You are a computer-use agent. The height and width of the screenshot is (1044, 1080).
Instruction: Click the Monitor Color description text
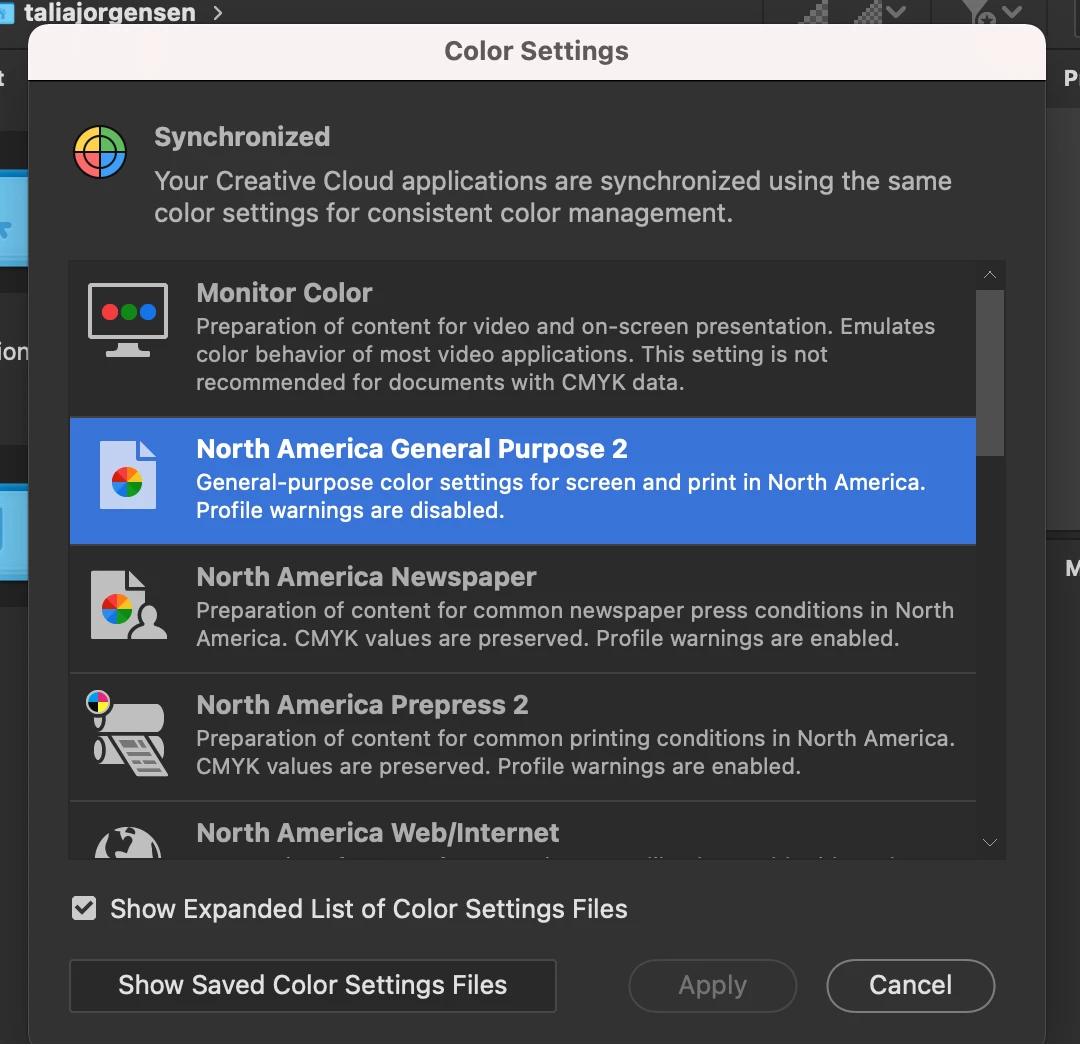pyautogui.click(x=565, y=354)
